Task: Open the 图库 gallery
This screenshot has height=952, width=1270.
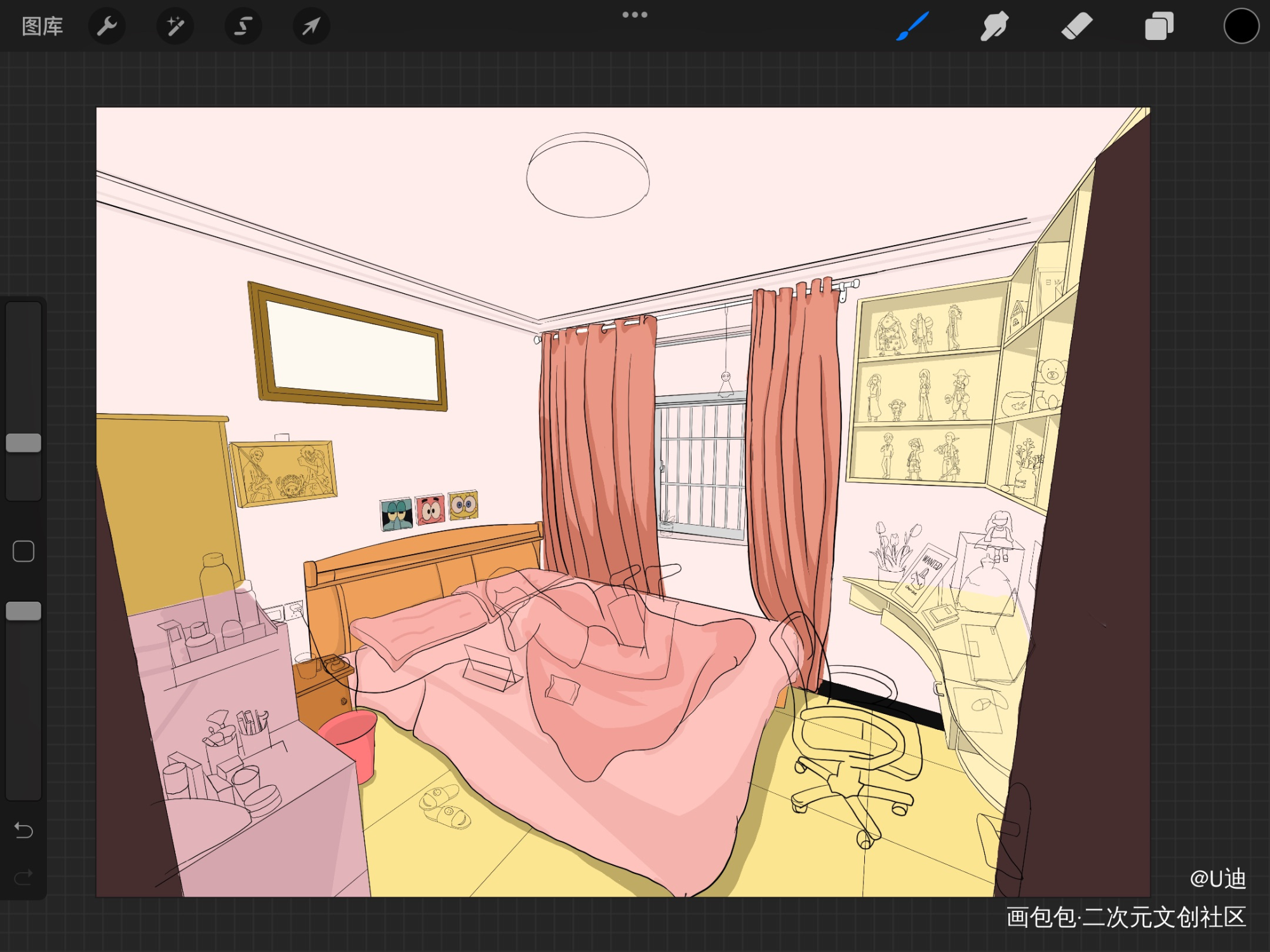Action: 42,27
